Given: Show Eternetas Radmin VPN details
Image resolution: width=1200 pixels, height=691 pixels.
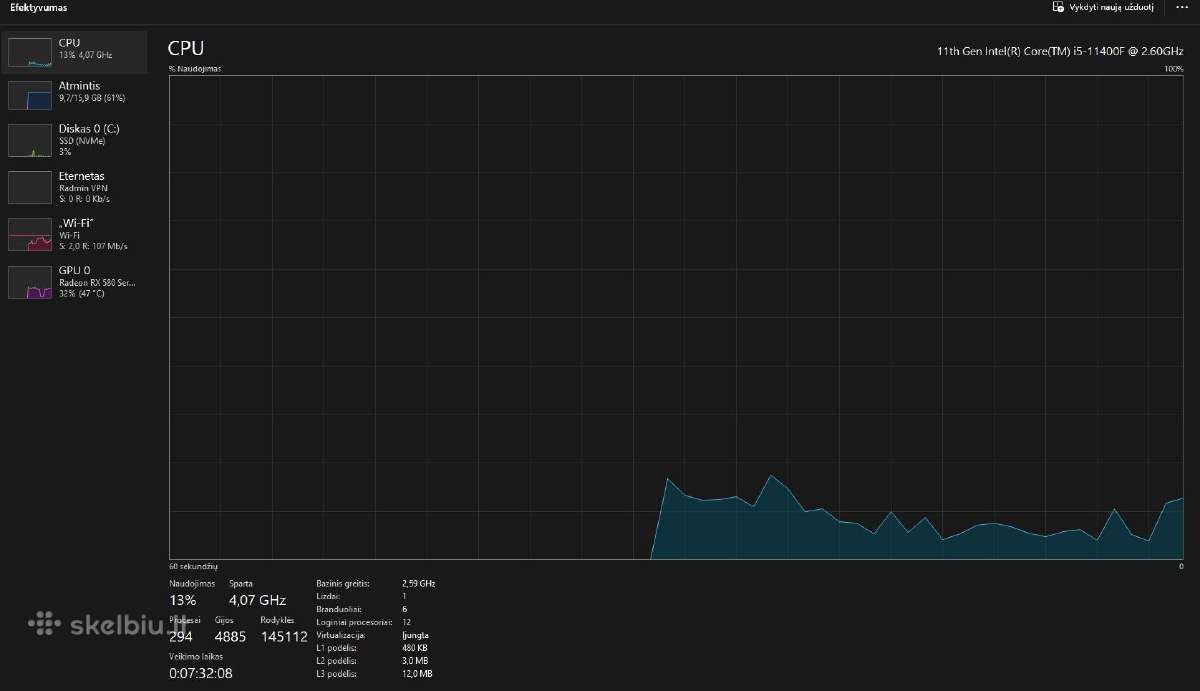Looking at the screenshot, I should point(77,187).
